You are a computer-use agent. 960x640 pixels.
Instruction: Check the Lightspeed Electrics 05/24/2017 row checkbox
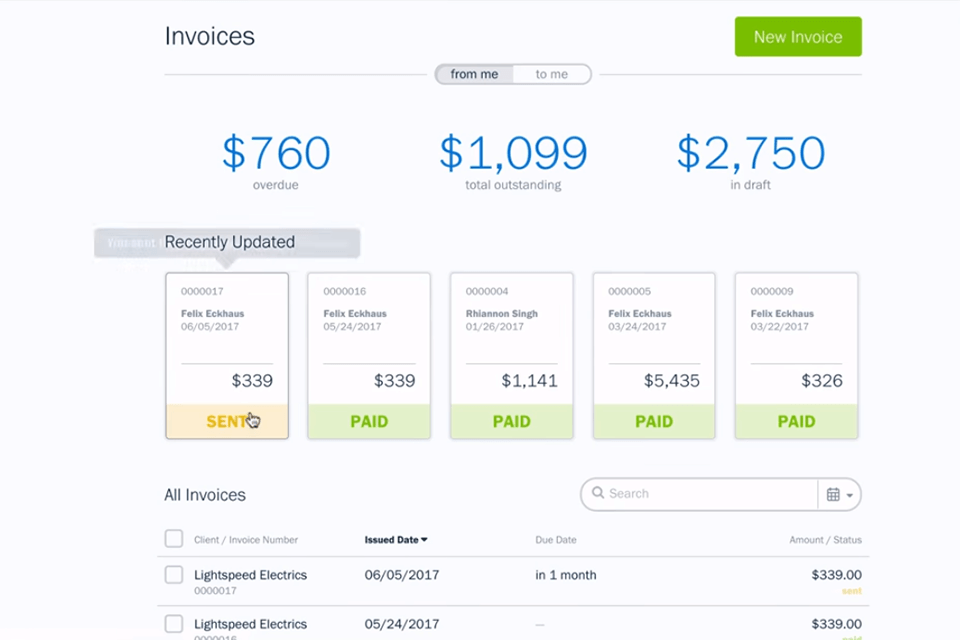point(174,623)
